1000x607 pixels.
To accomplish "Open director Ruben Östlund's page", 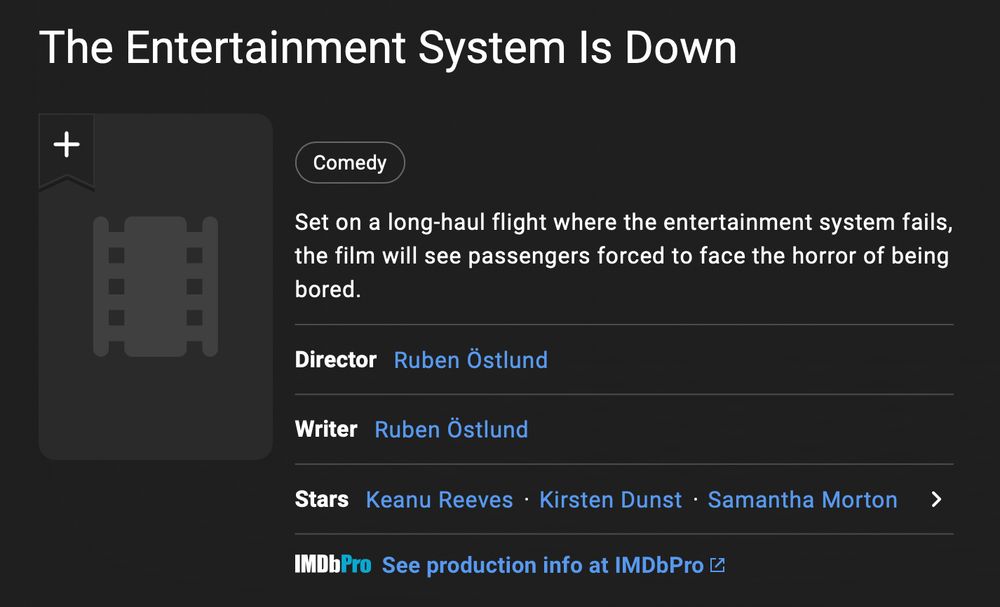I will tap(471, 360).
